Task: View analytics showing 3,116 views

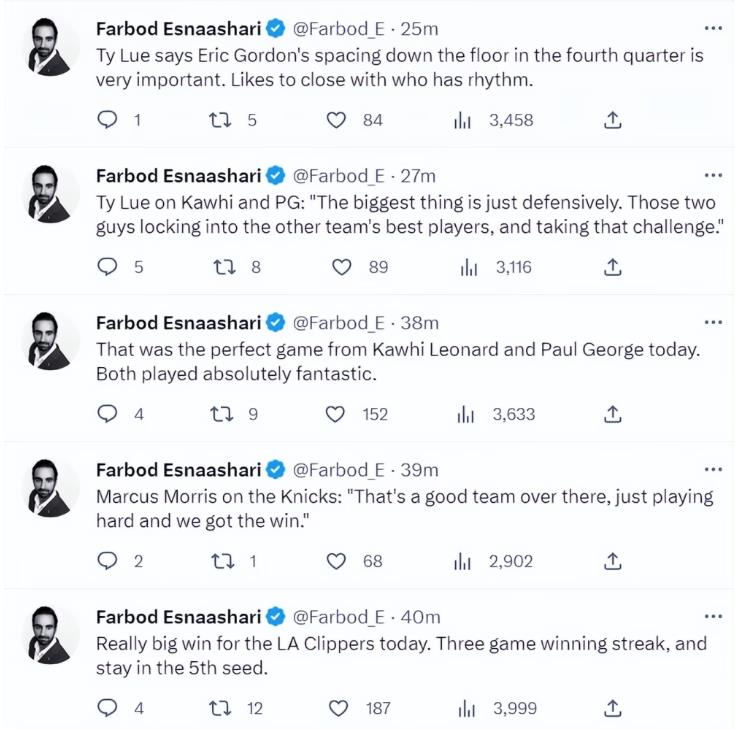Action: point(469,267)
